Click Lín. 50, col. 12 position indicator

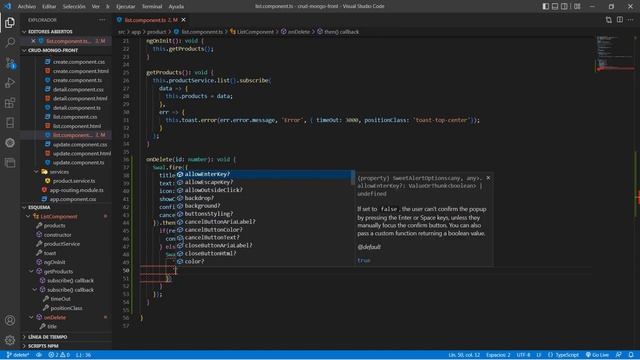click(464, 355)
